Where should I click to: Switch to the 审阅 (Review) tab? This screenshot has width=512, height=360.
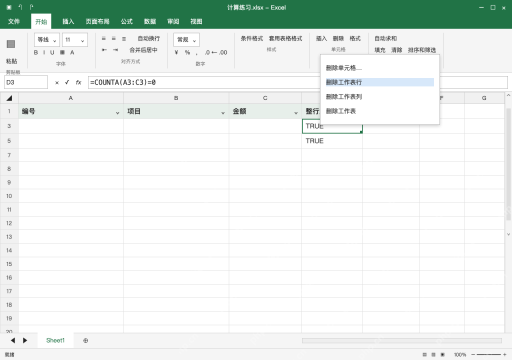(x=173, y=21)
